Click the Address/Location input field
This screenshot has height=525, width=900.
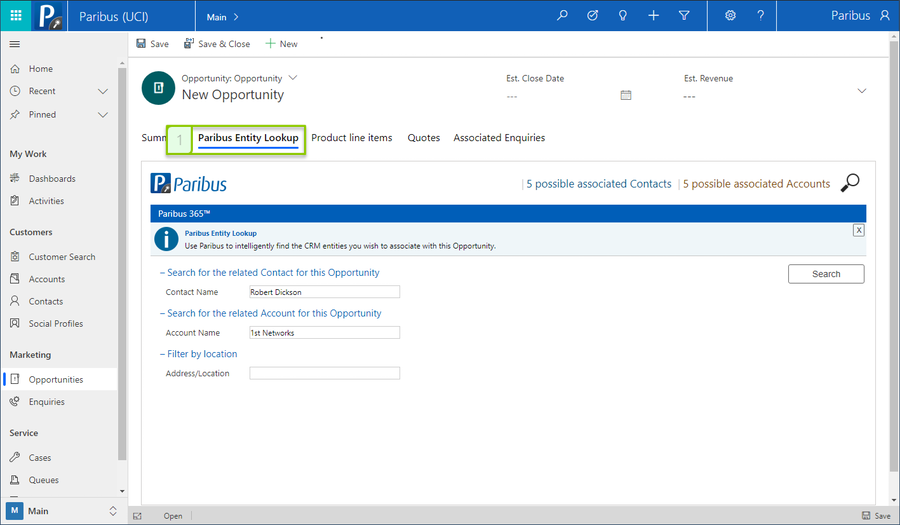tap(324, 374)
